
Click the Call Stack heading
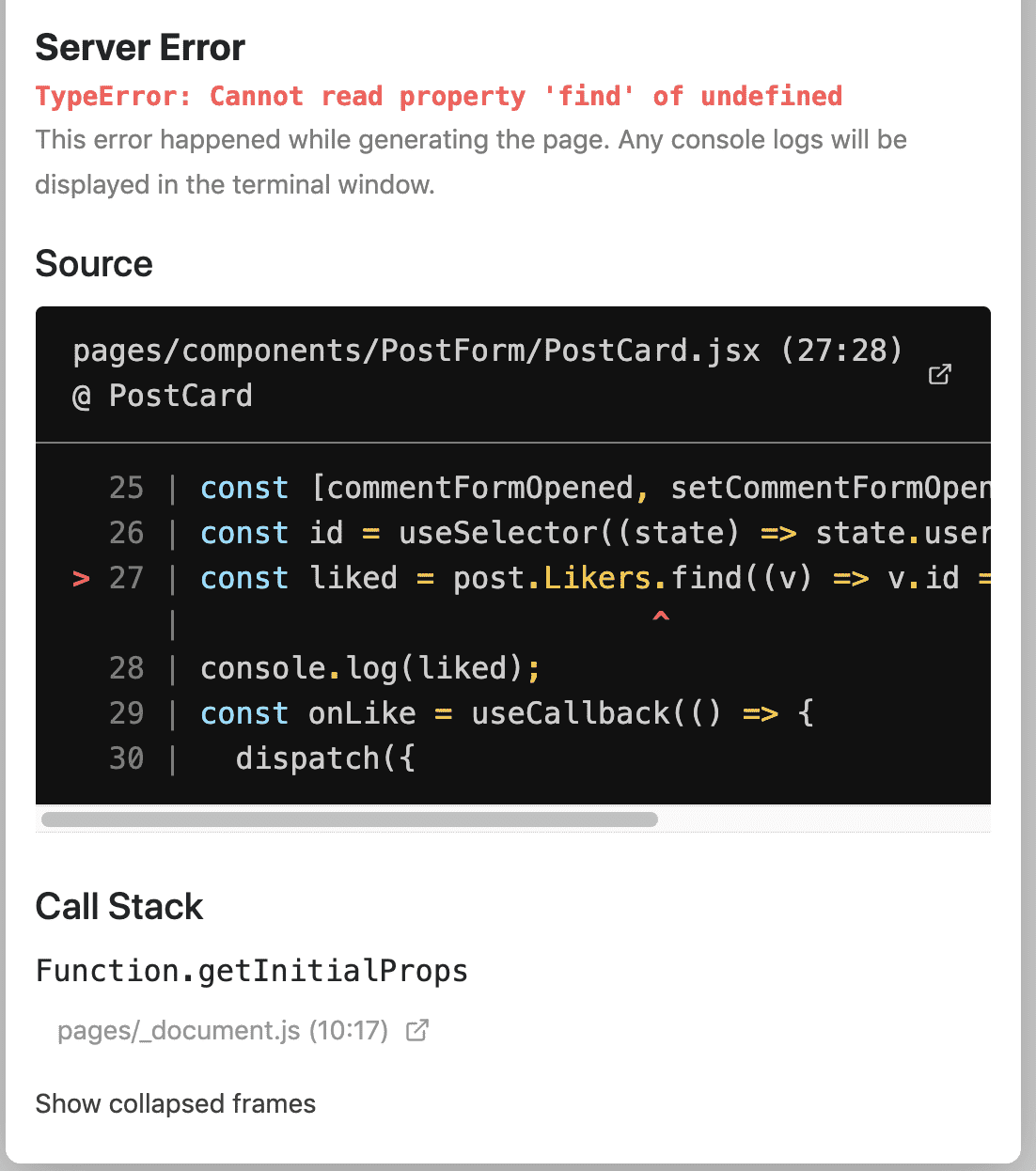119,907
